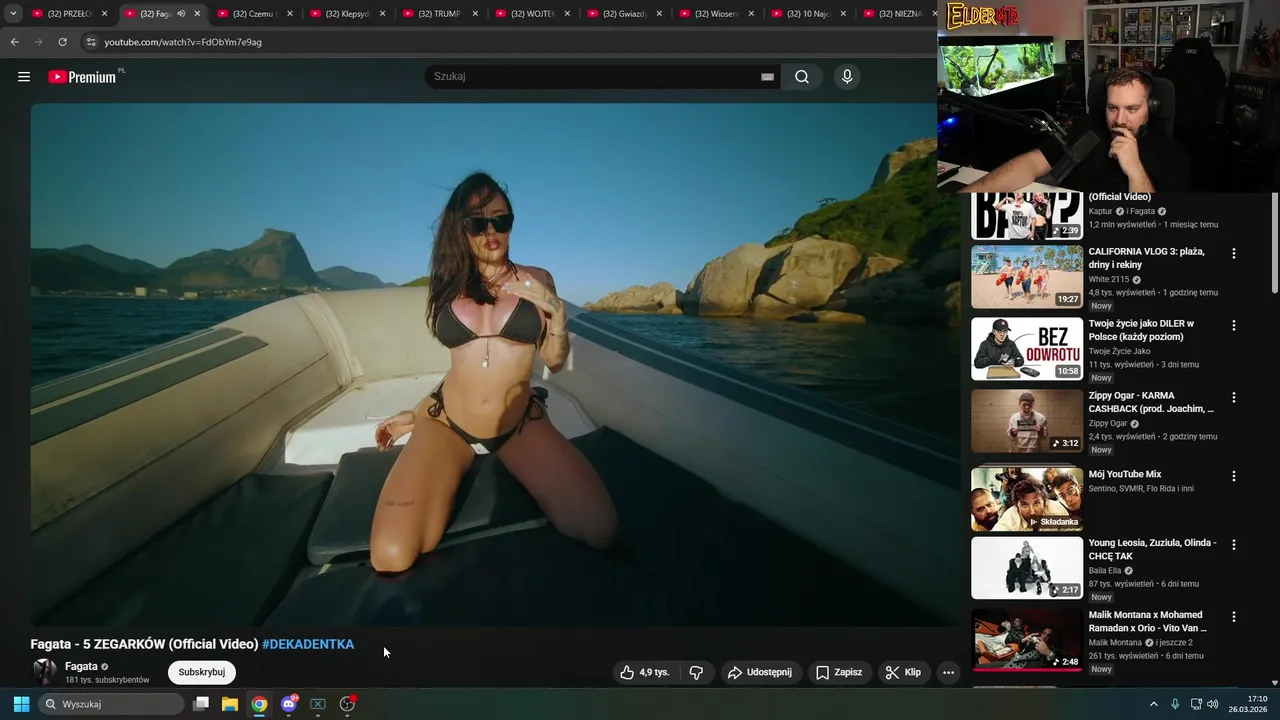
Task: Open Zippy Ogar KARMA CASHBACK thumbnail
Action: click(1027, 421)
